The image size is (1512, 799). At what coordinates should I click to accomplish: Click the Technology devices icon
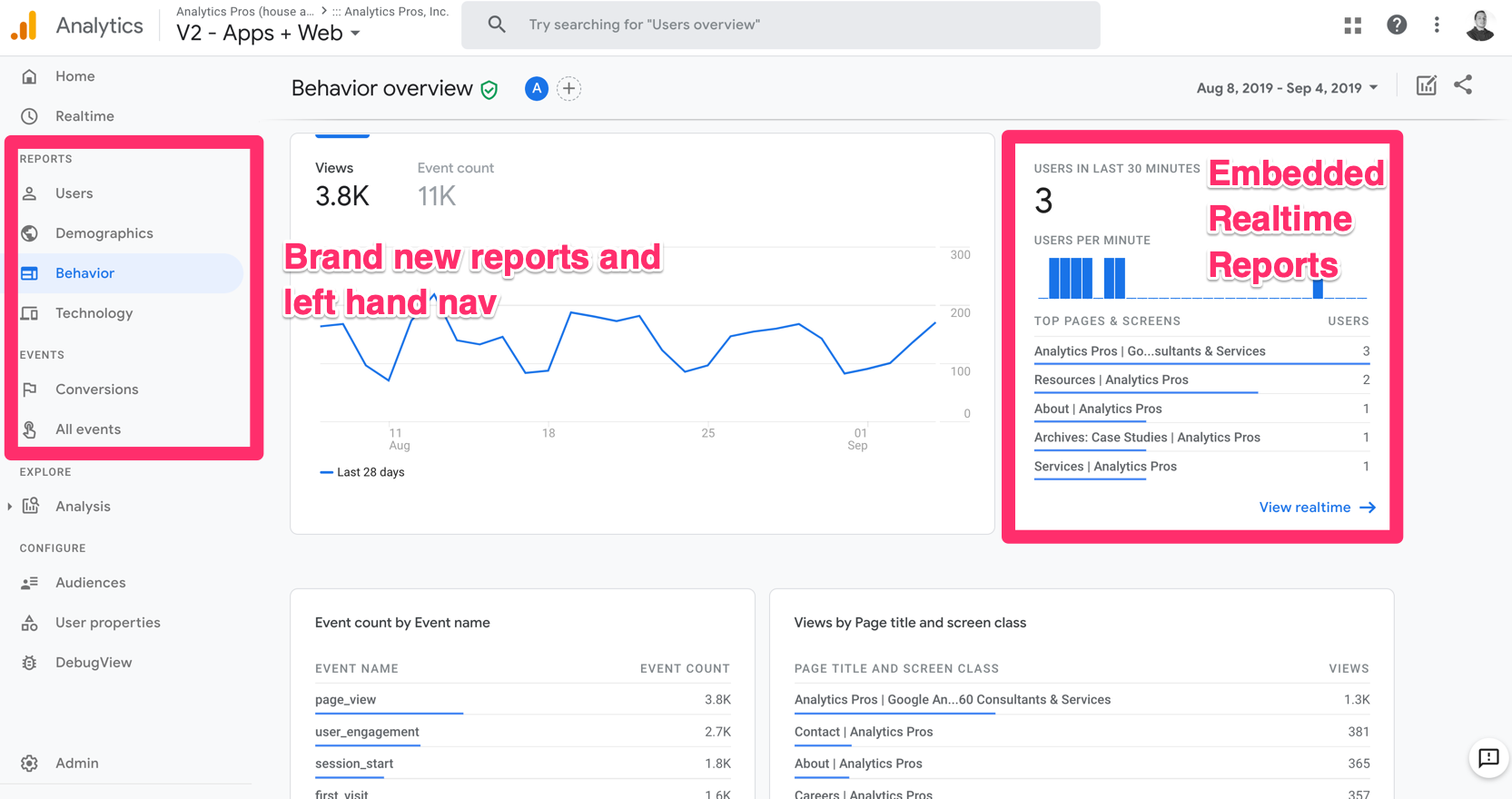click(x=30, y=313)
